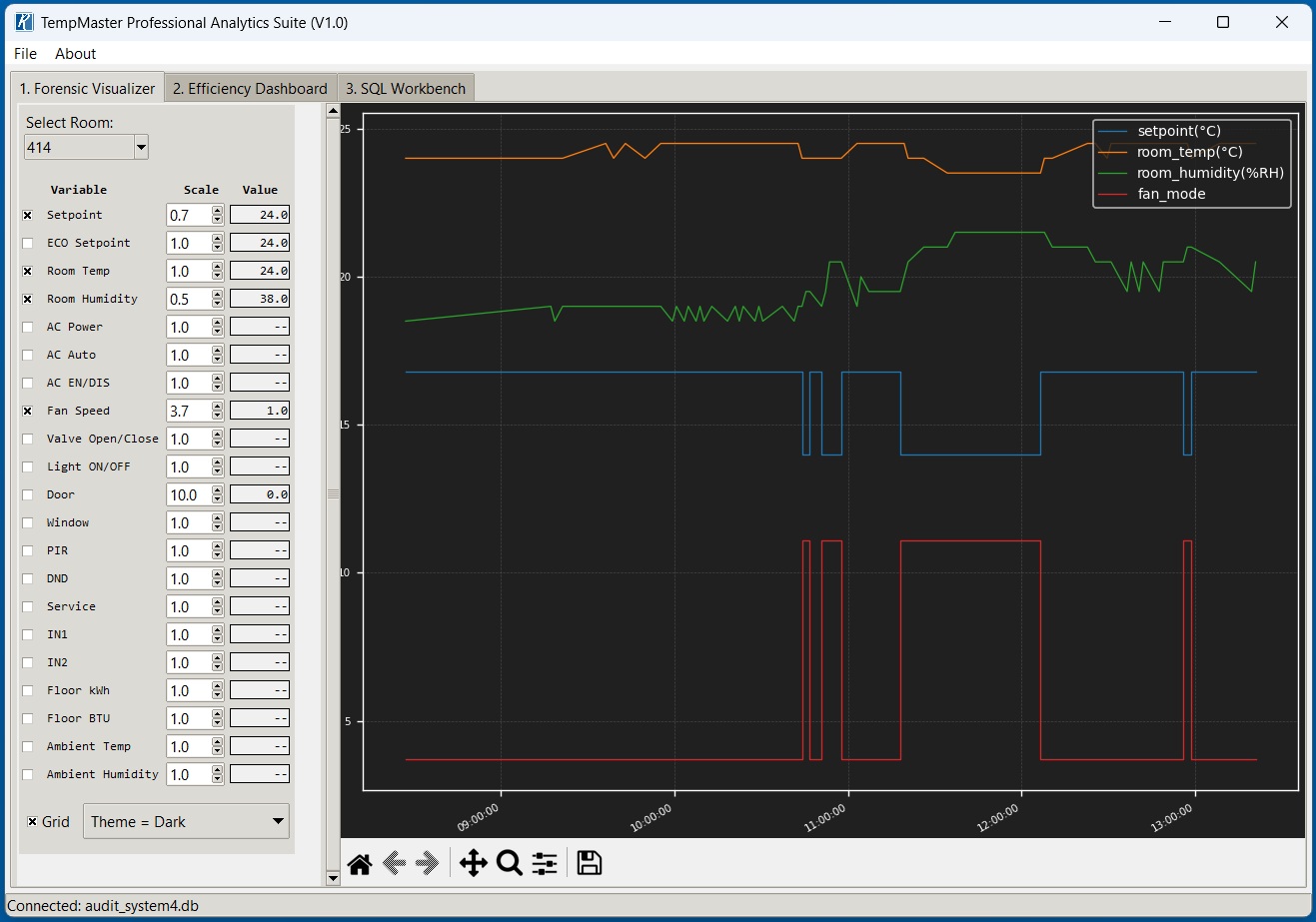Enable the AC Power checkbox

[28, 327]
